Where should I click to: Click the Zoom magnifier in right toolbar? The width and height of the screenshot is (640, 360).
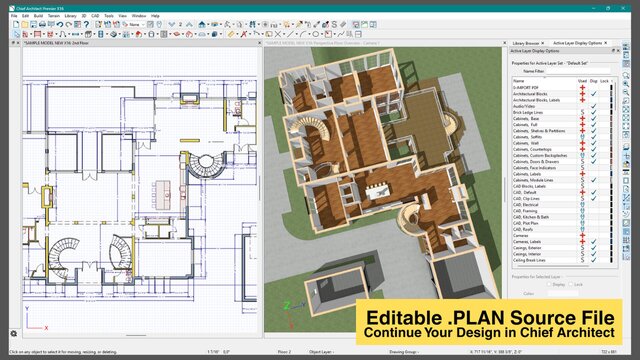coord(626,76)
